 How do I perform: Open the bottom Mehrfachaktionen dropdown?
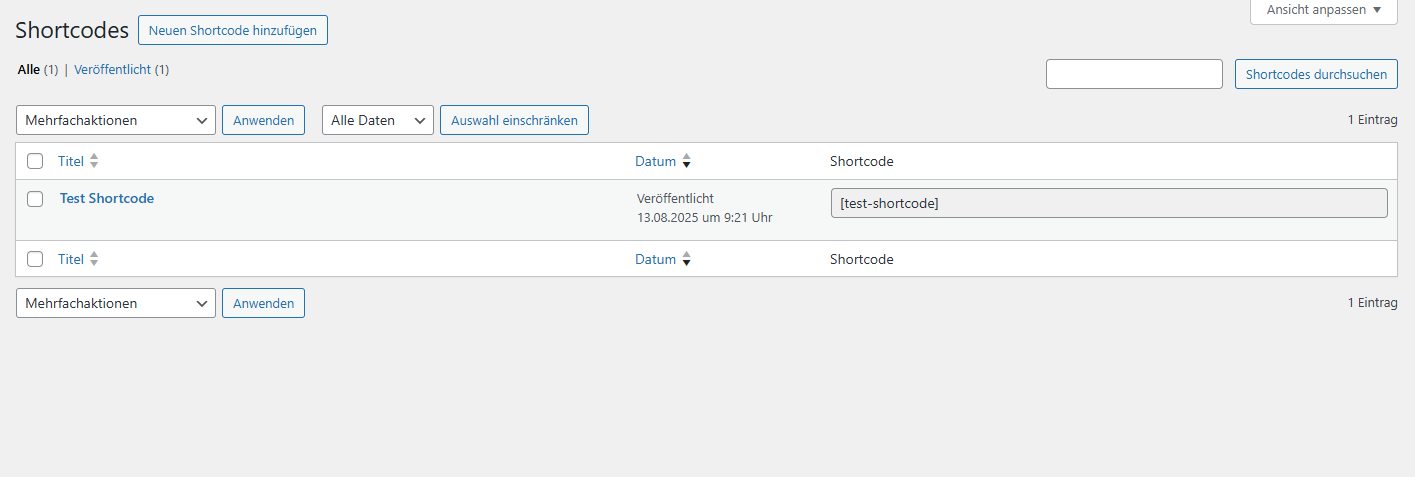point(116,303)
